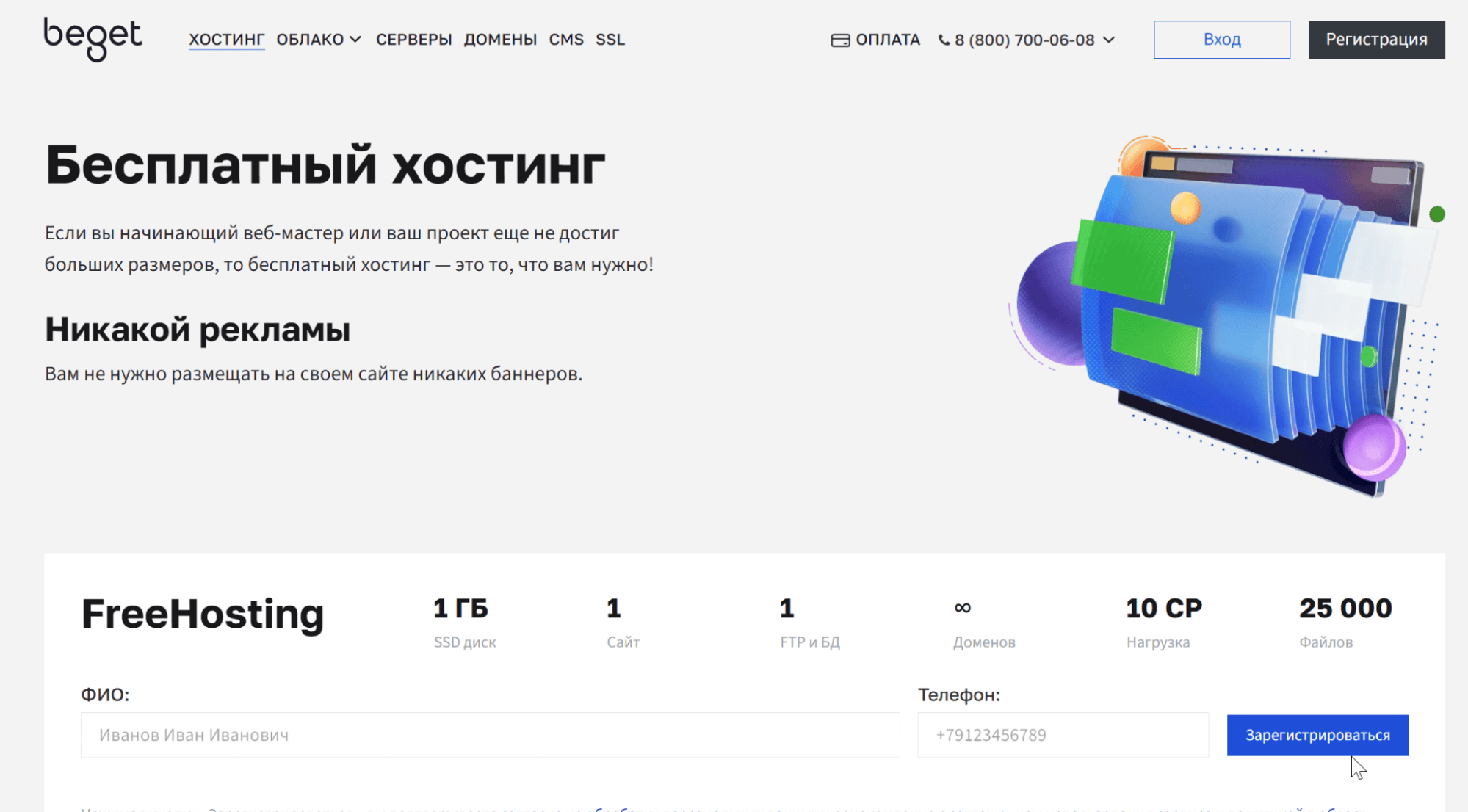
Task: Click the "Никакой рекламы" subheading
Action: point(198,330)
